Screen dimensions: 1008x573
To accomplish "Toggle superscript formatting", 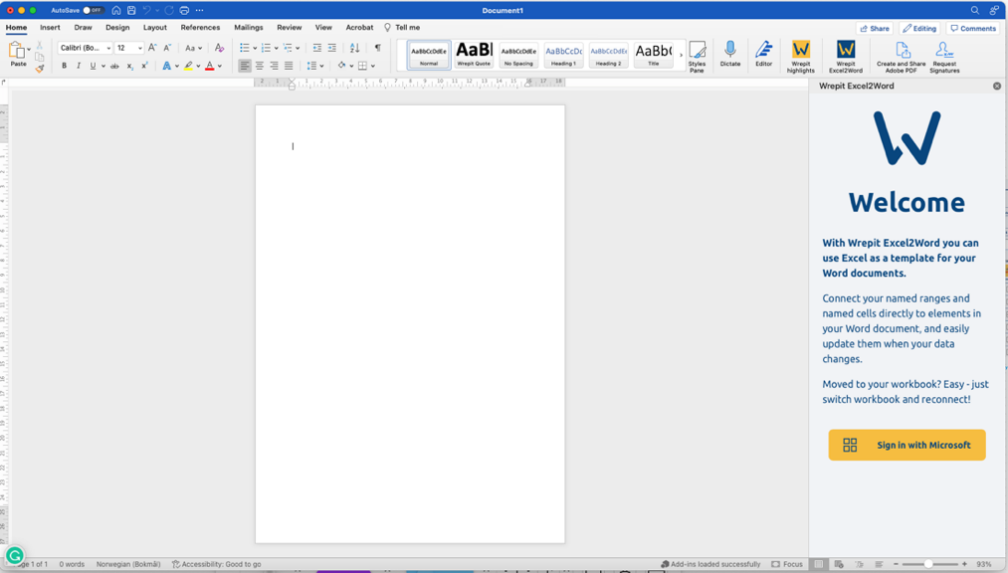I will click(145, 66).
